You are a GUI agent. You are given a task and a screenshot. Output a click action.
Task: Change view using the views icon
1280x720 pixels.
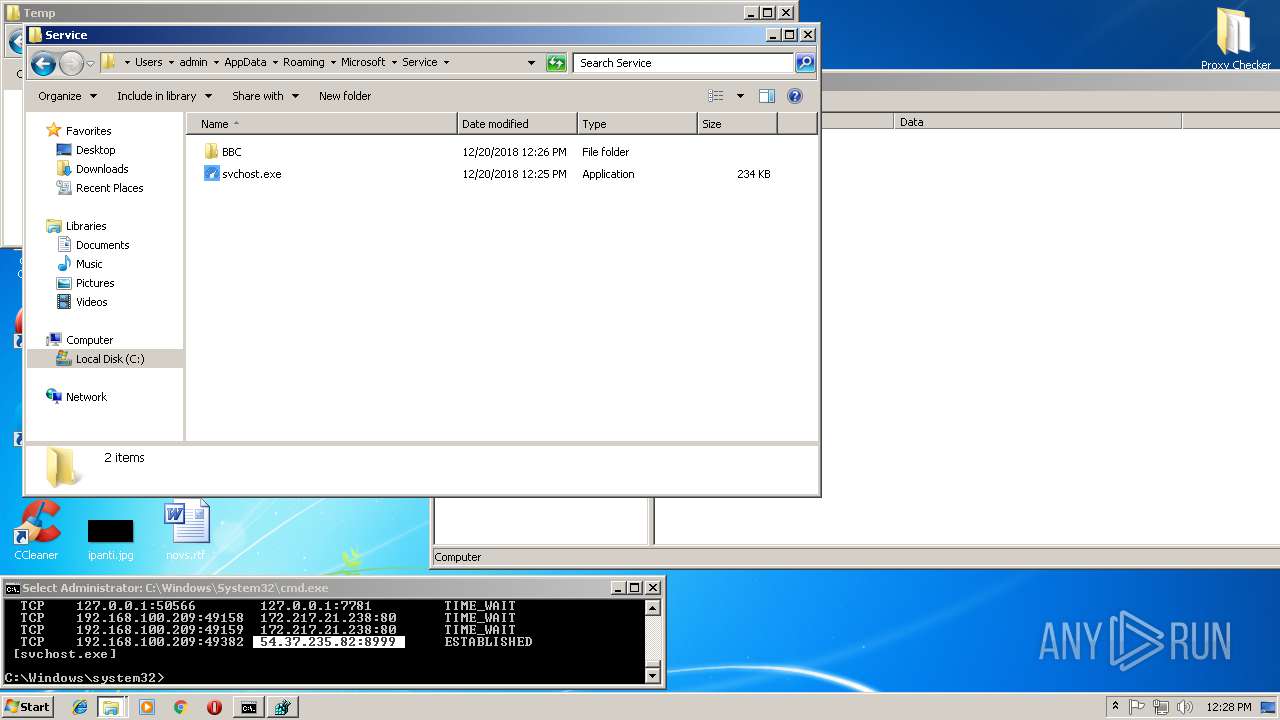[716, 96]
